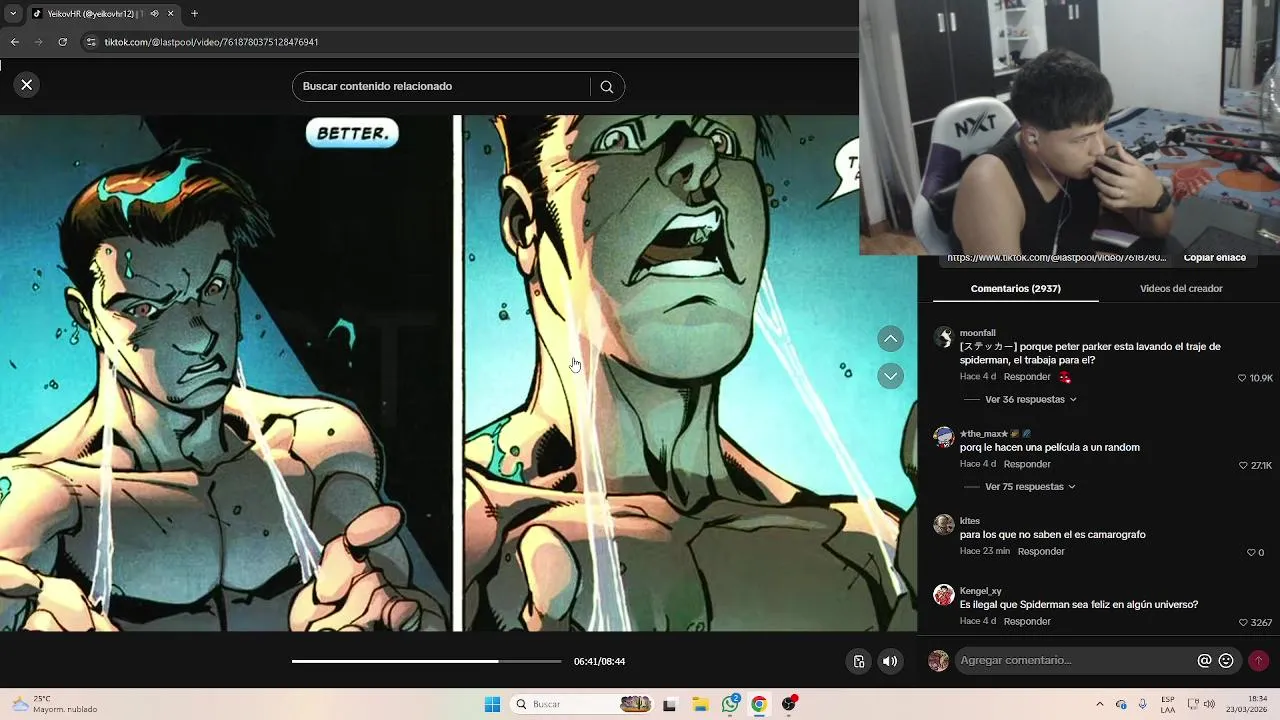1280x720 pixels.
Task: Like the_max's comment with heart icon
Action: 1243,466
